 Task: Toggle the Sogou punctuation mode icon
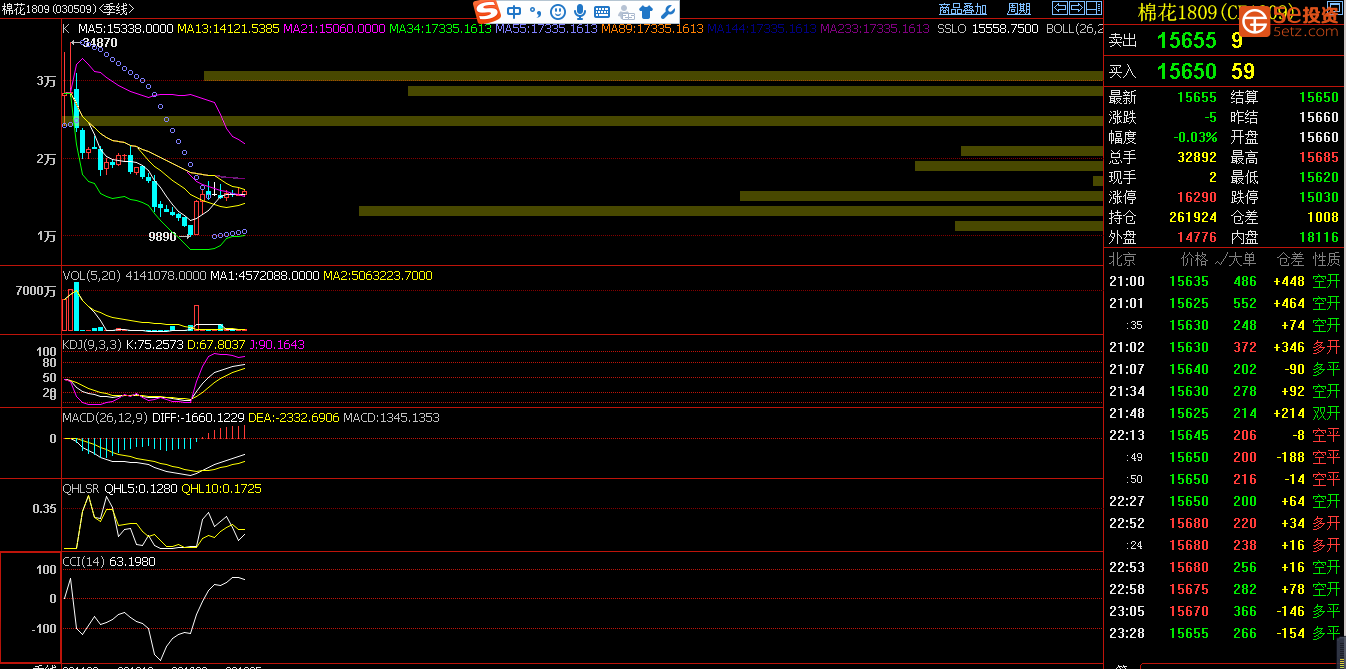coord(536,12)
